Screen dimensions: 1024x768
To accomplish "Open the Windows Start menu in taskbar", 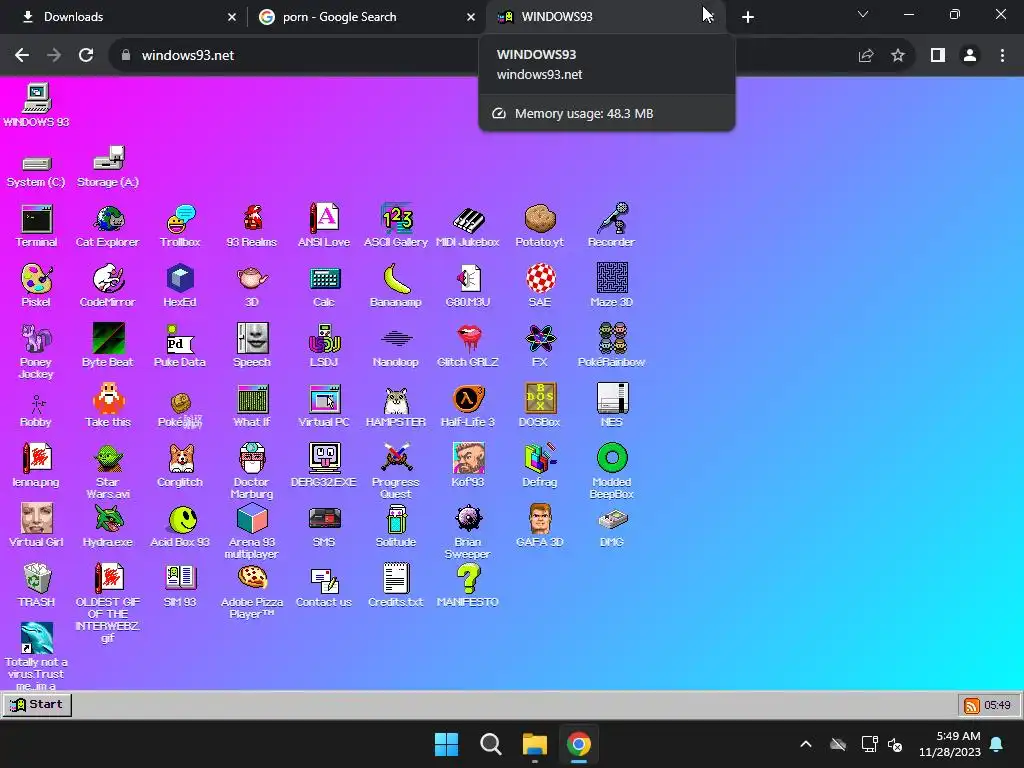I will tap(447, 744).
